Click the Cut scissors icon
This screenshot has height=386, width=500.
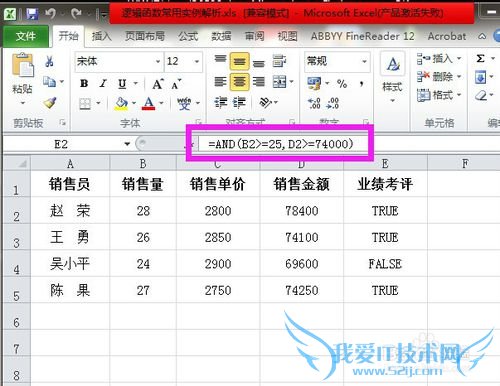tap(49, 61)
